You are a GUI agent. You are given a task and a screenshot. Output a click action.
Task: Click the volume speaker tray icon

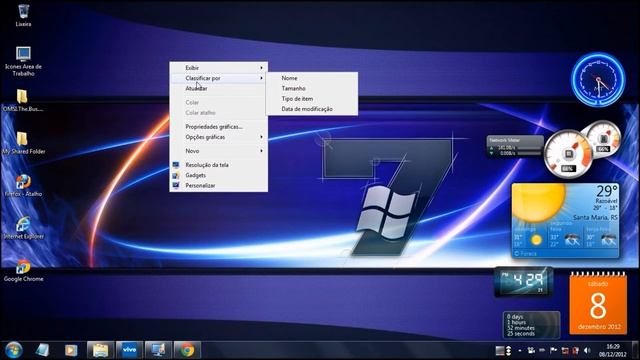[587, 350]
